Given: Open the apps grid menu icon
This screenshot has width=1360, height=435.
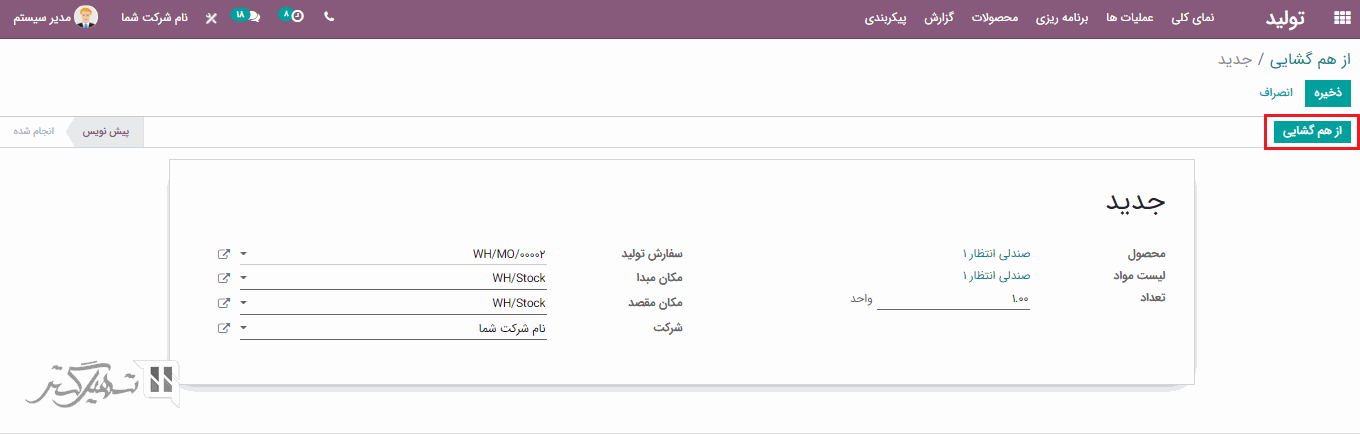Looking at the screenshot, I should [x=1341, y=18].
